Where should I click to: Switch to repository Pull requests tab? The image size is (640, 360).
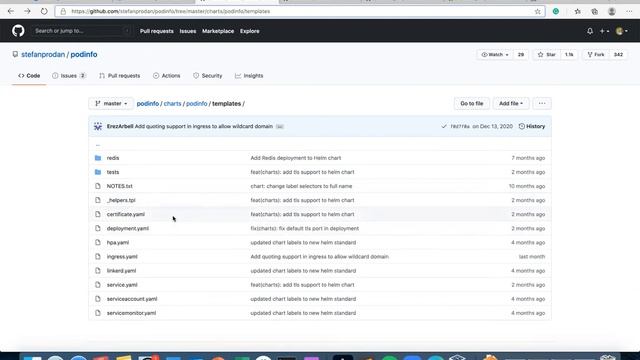[120, 76]
